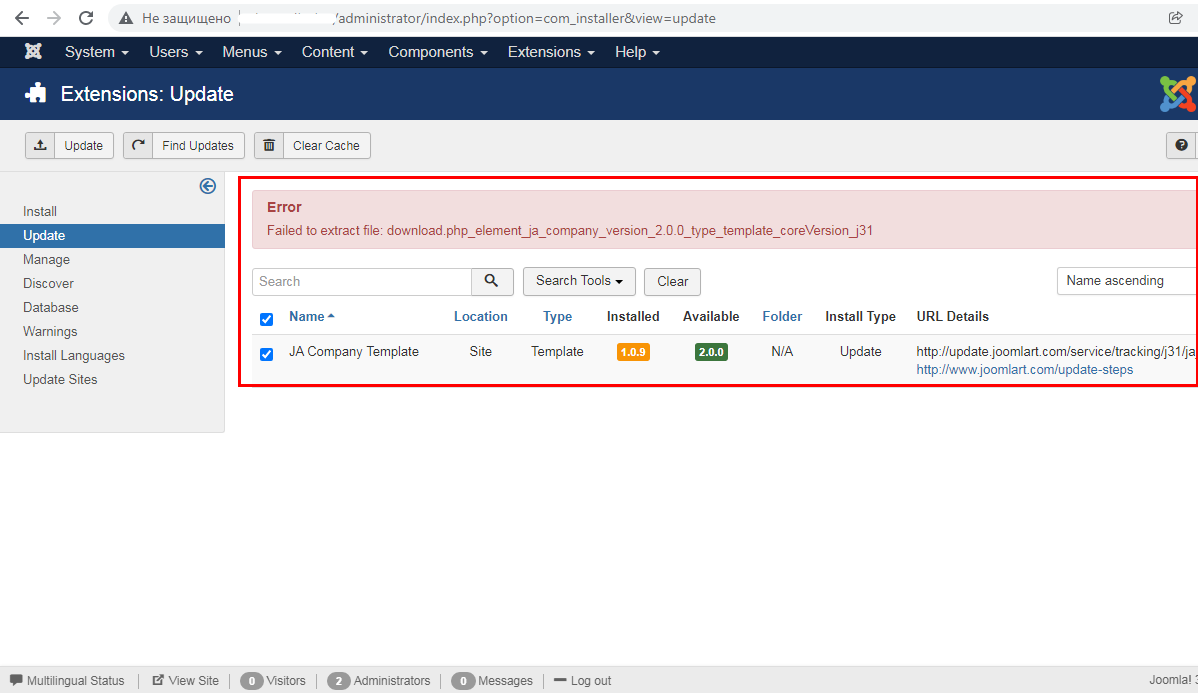Select Update in the sidebar
The width and height of the screenshot is (1198, 693).
(x=112, y=235)
